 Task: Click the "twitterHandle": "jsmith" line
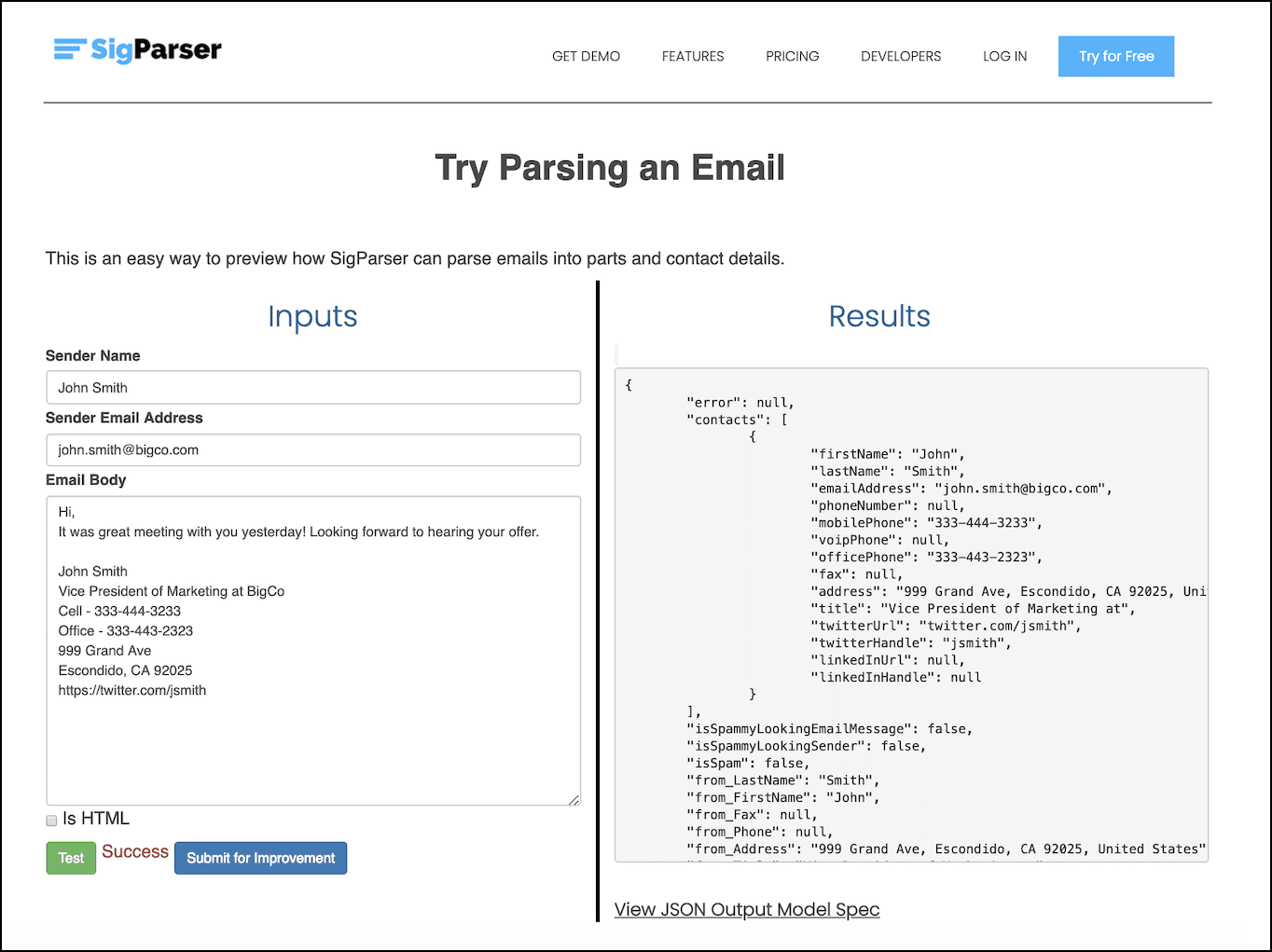911,643
